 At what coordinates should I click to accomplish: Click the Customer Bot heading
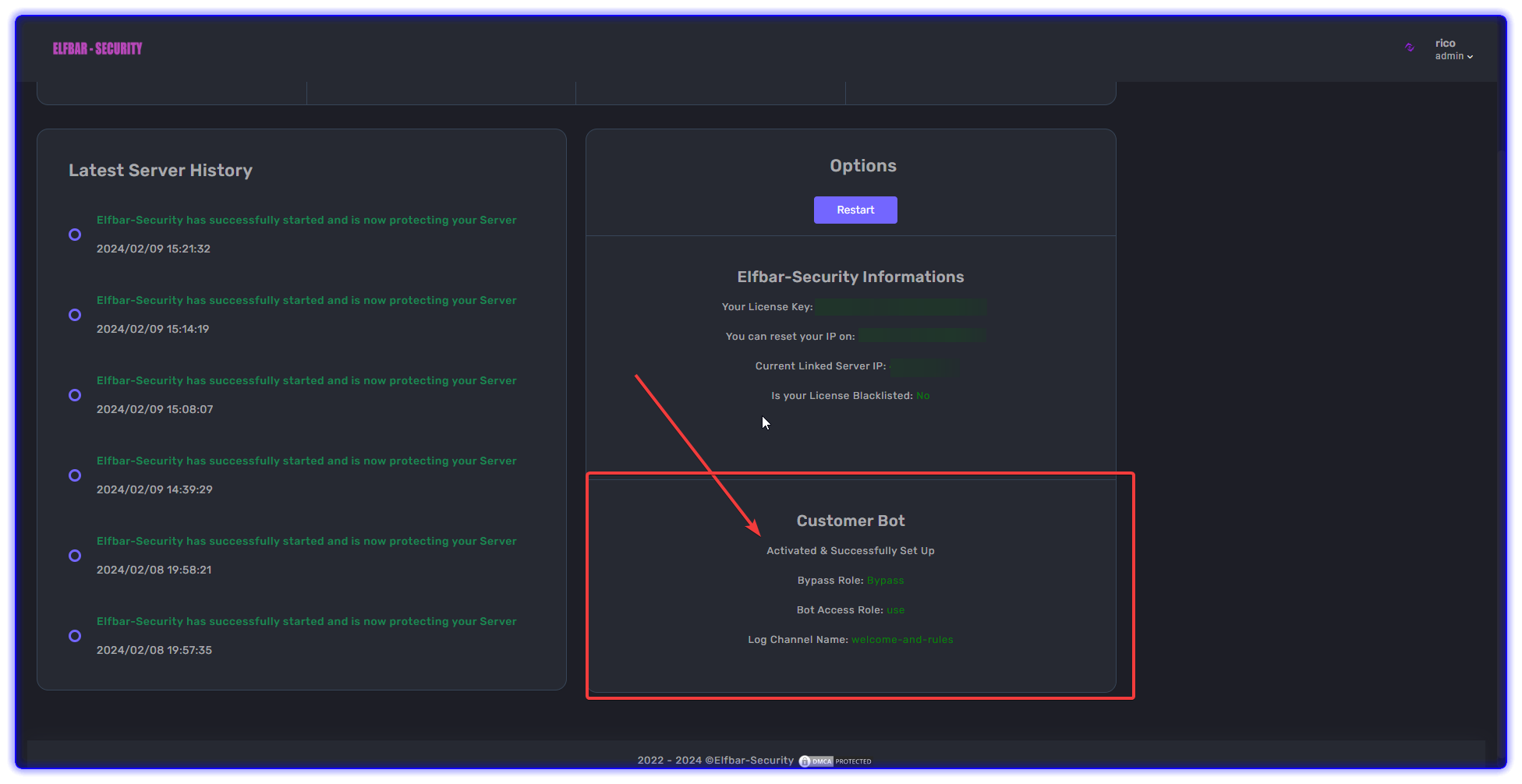click(x=851, y=521)
